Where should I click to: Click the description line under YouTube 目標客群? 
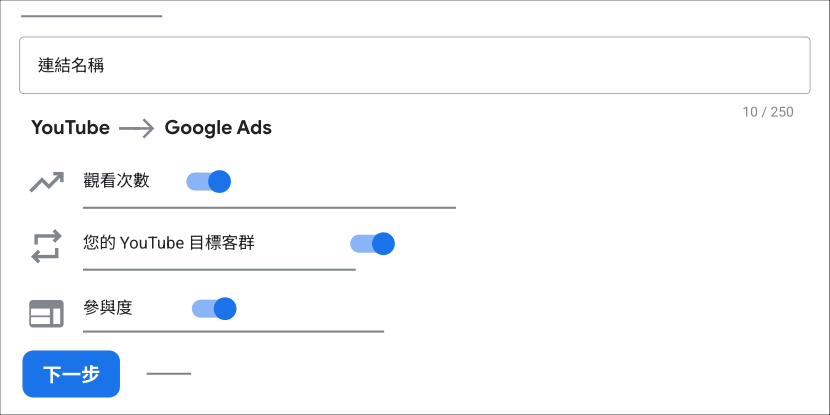tap(219, 269)
